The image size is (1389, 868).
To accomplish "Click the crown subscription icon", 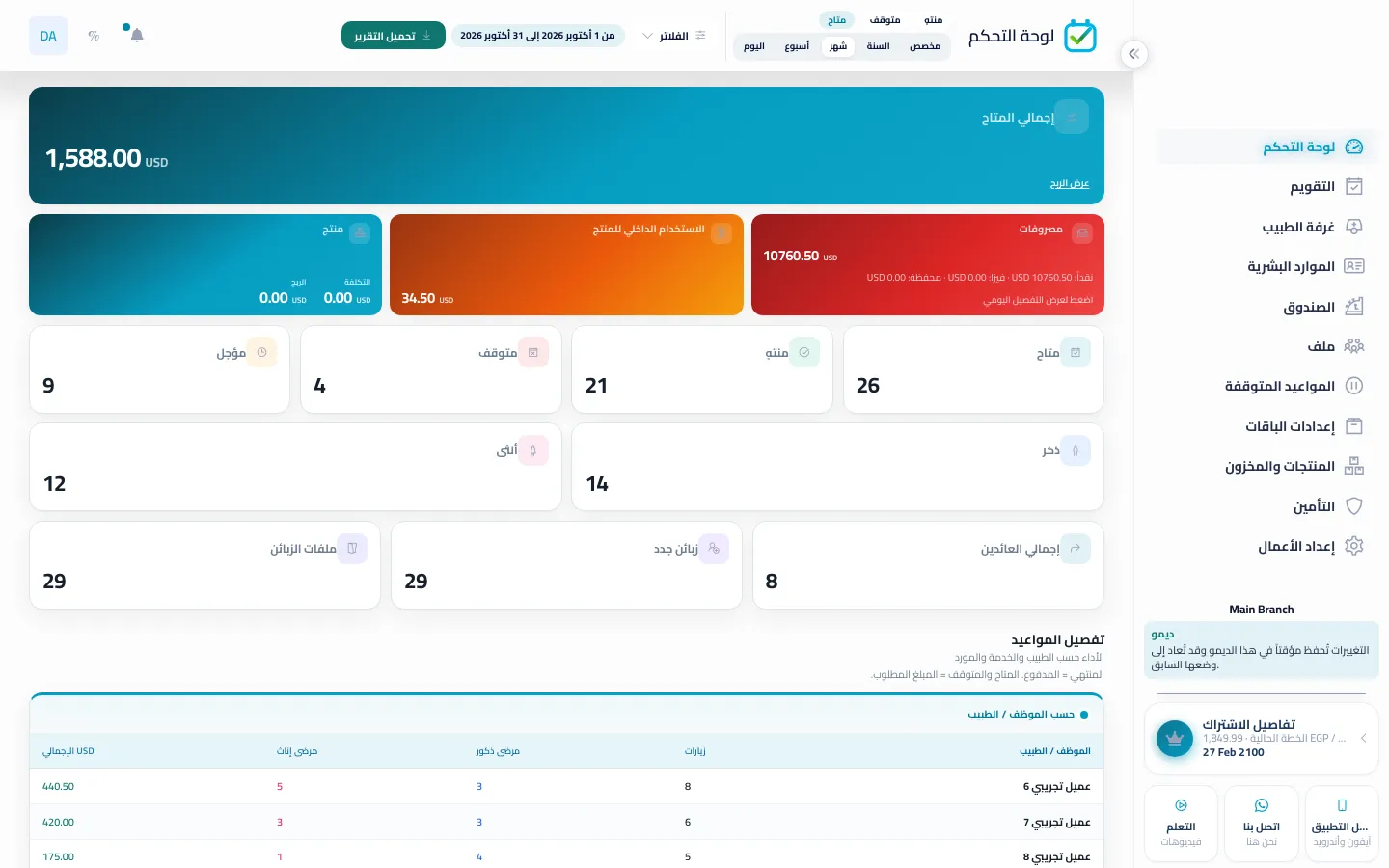I will pos(1175,740).
